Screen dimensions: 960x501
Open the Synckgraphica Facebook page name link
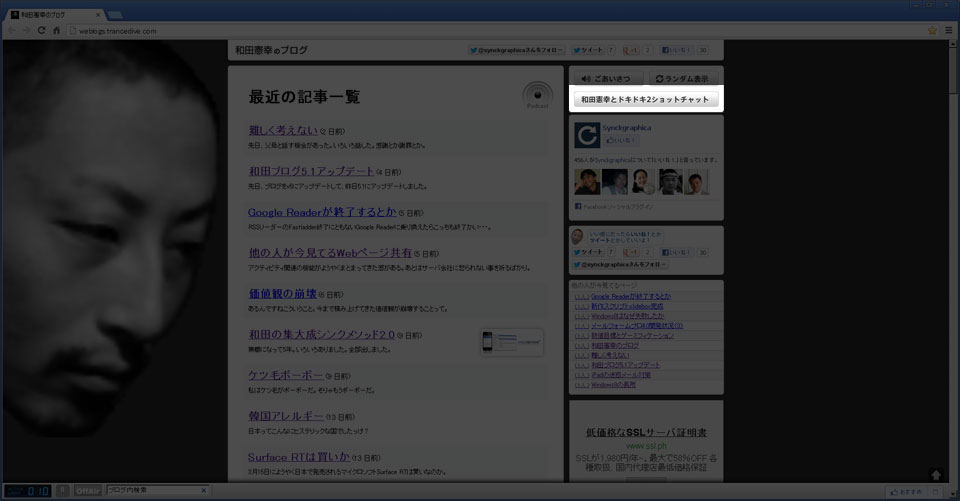tap(626, 128)
